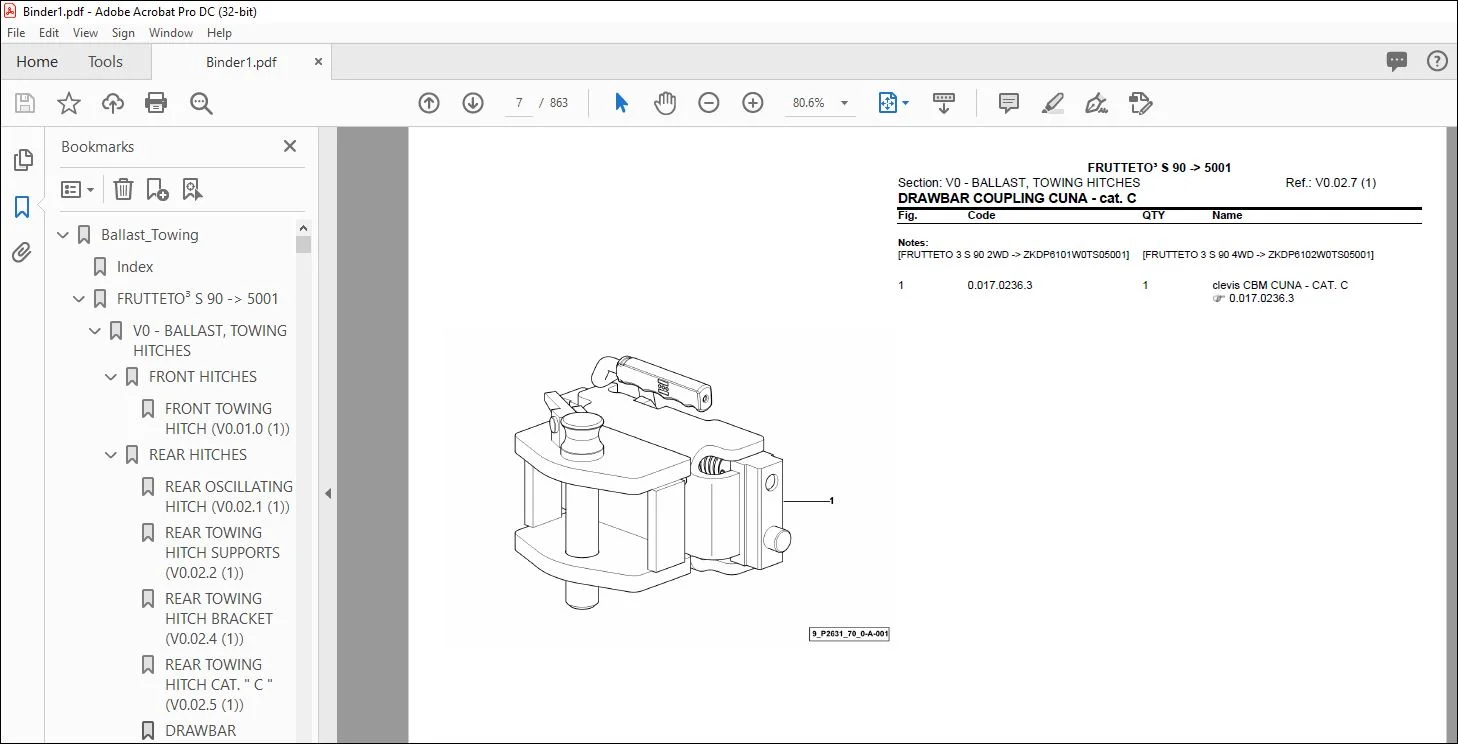Screen dimensions: 1458x744
Task: Open the REAR TOWING HITCH SUPPORTS bookmark
Action: pos(222,553)
